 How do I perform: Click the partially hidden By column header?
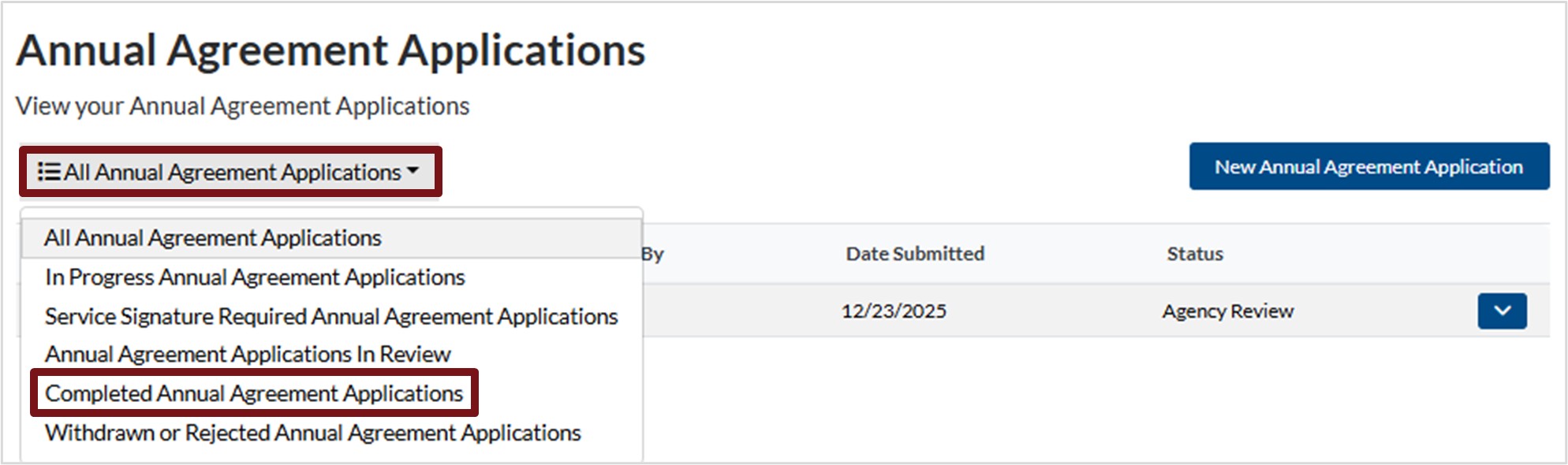point(653,254)
